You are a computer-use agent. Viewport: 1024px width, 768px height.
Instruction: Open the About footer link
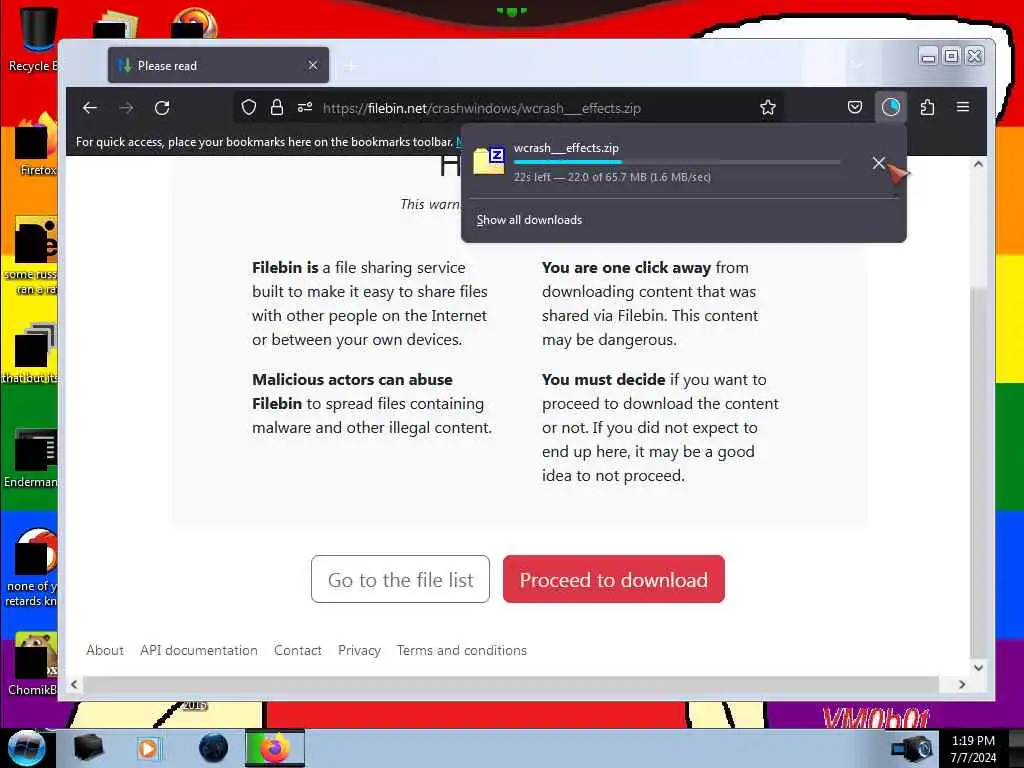tap(104, 650)
